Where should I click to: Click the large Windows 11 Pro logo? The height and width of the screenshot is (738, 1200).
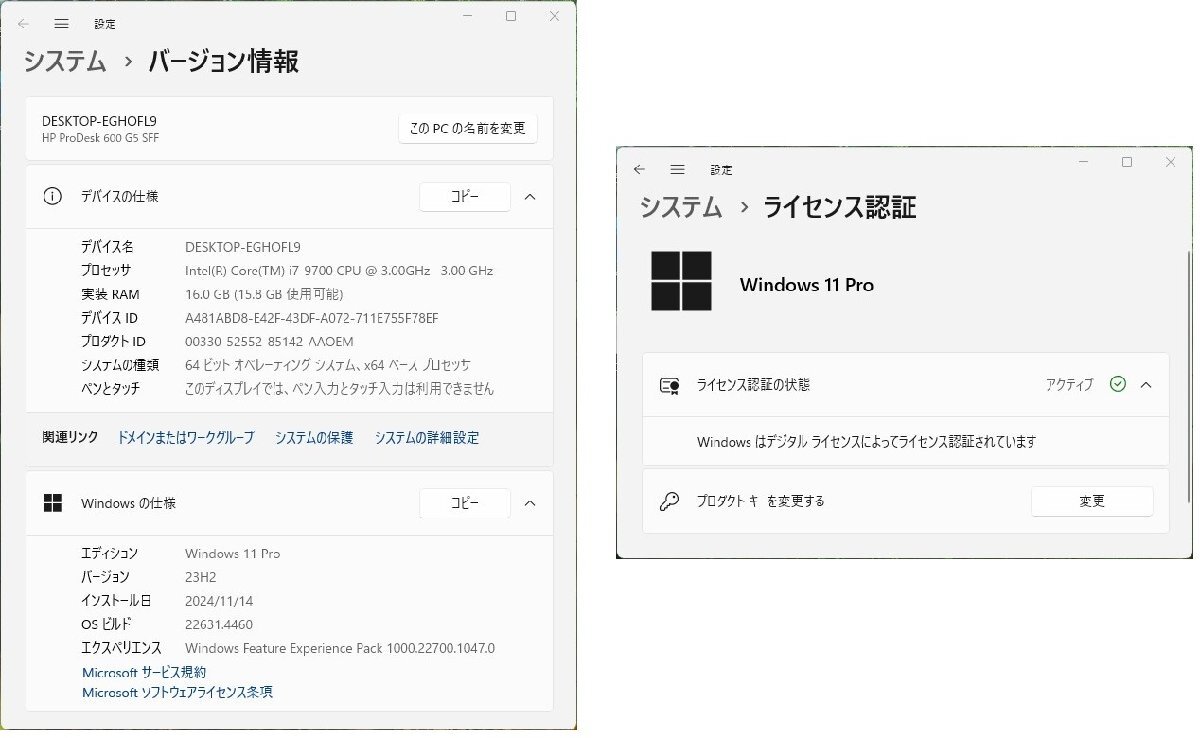(x=681, y=281)
